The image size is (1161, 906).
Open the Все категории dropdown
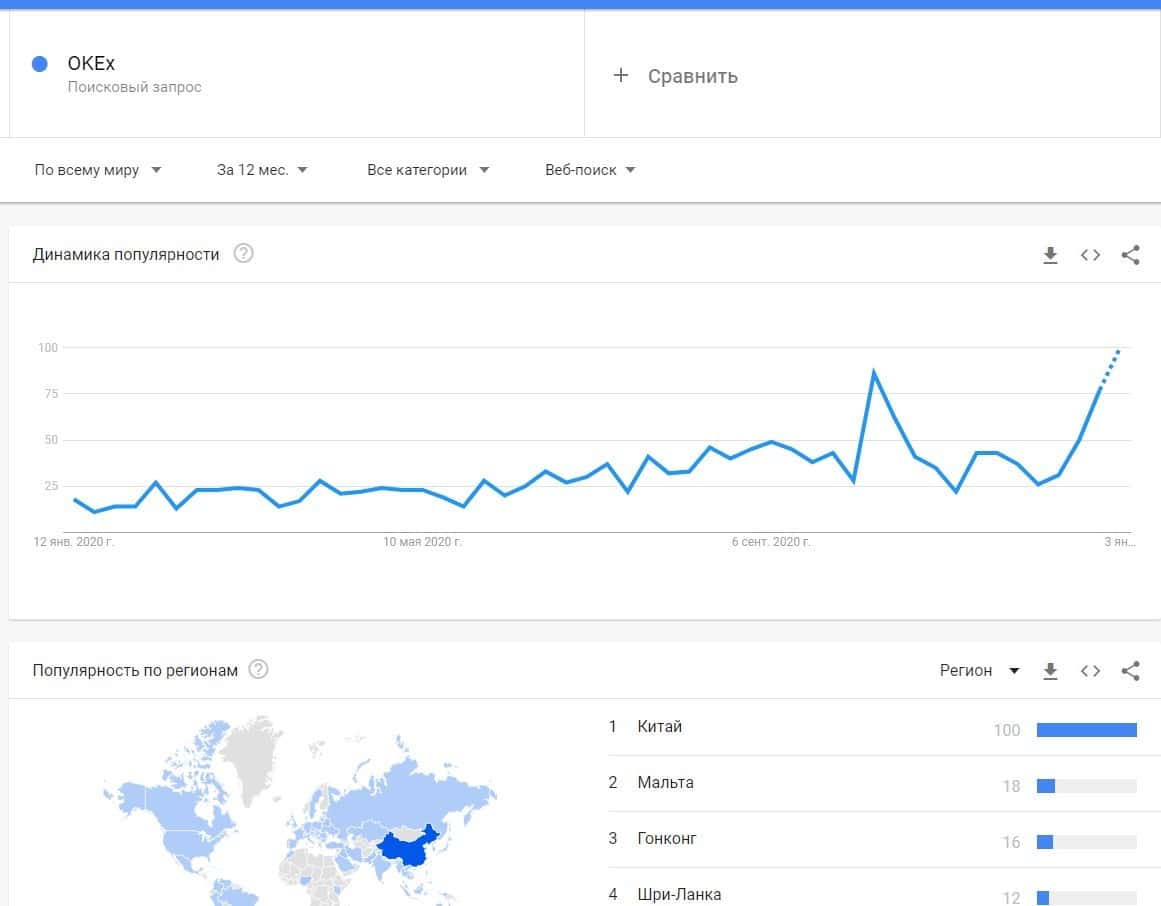point(428,170)
